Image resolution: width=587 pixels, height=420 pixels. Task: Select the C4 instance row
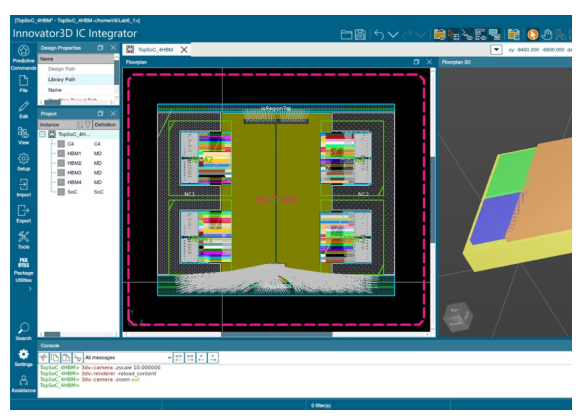pyautogui.click(x=79, y=144)
